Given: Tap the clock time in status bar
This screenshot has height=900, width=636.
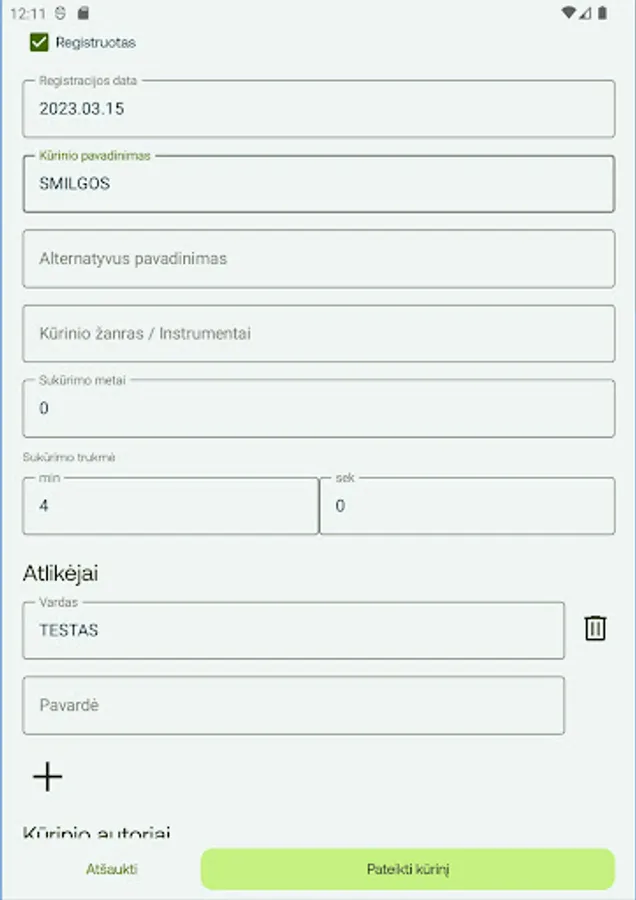Looking at the screenshot, I should click(x=26, y=13).
